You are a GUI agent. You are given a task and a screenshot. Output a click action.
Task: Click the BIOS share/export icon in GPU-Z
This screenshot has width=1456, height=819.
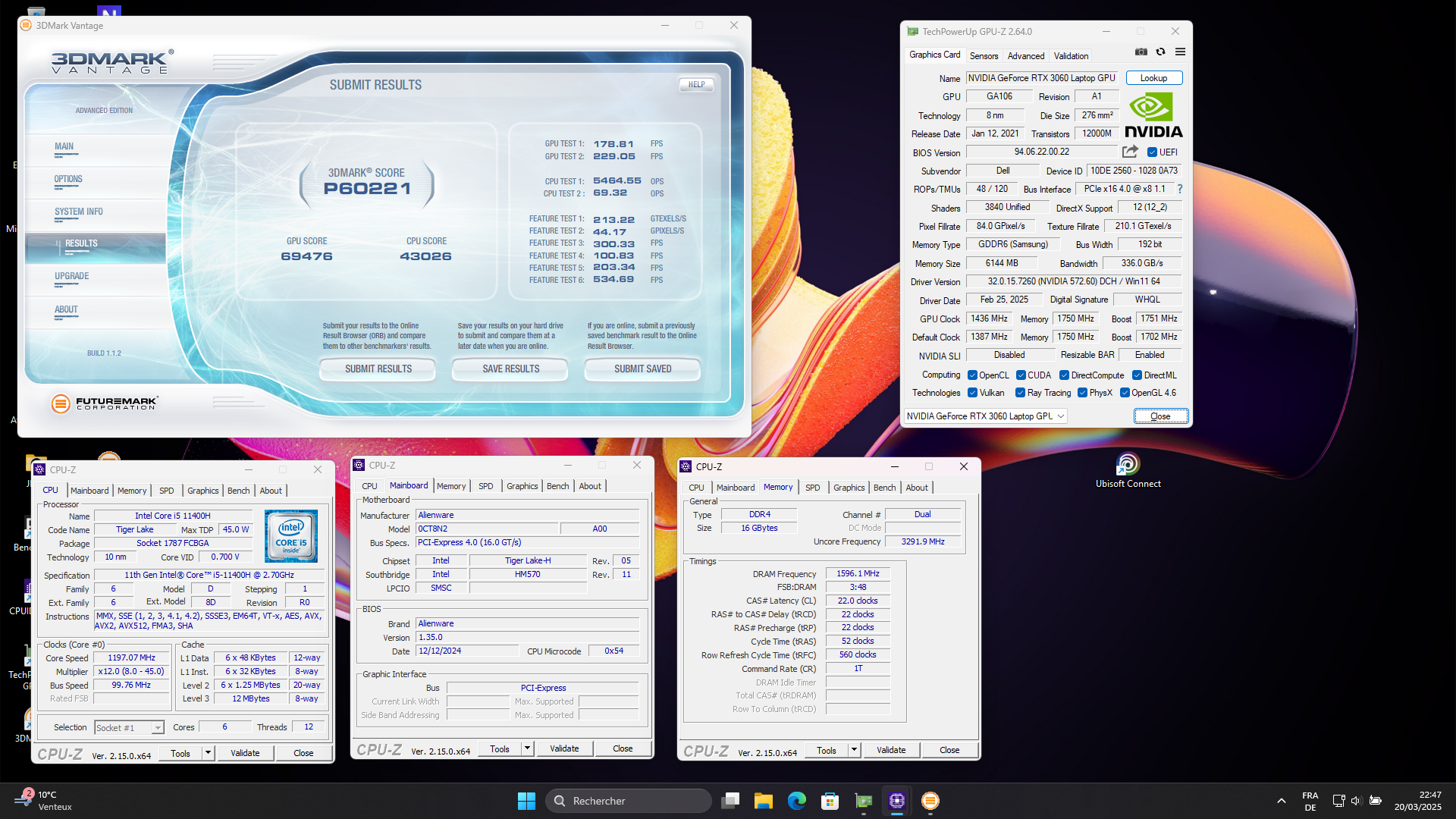click(1130, 152)
